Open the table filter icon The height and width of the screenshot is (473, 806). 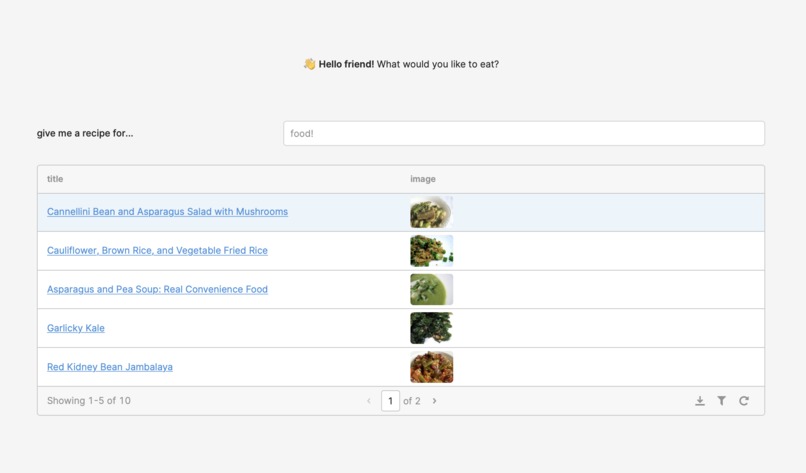tap(722, 401)
